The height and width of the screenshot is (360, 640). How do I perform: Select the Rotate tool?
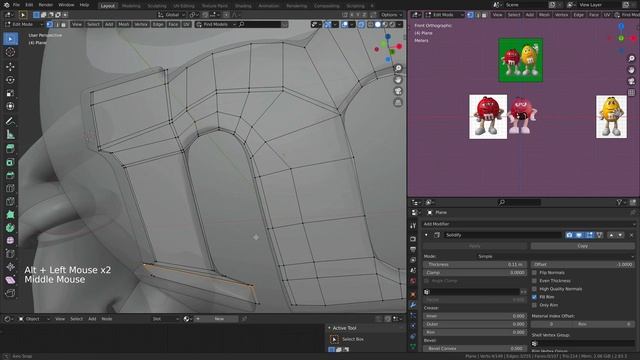pyautogui.click(x=10, y=80)
